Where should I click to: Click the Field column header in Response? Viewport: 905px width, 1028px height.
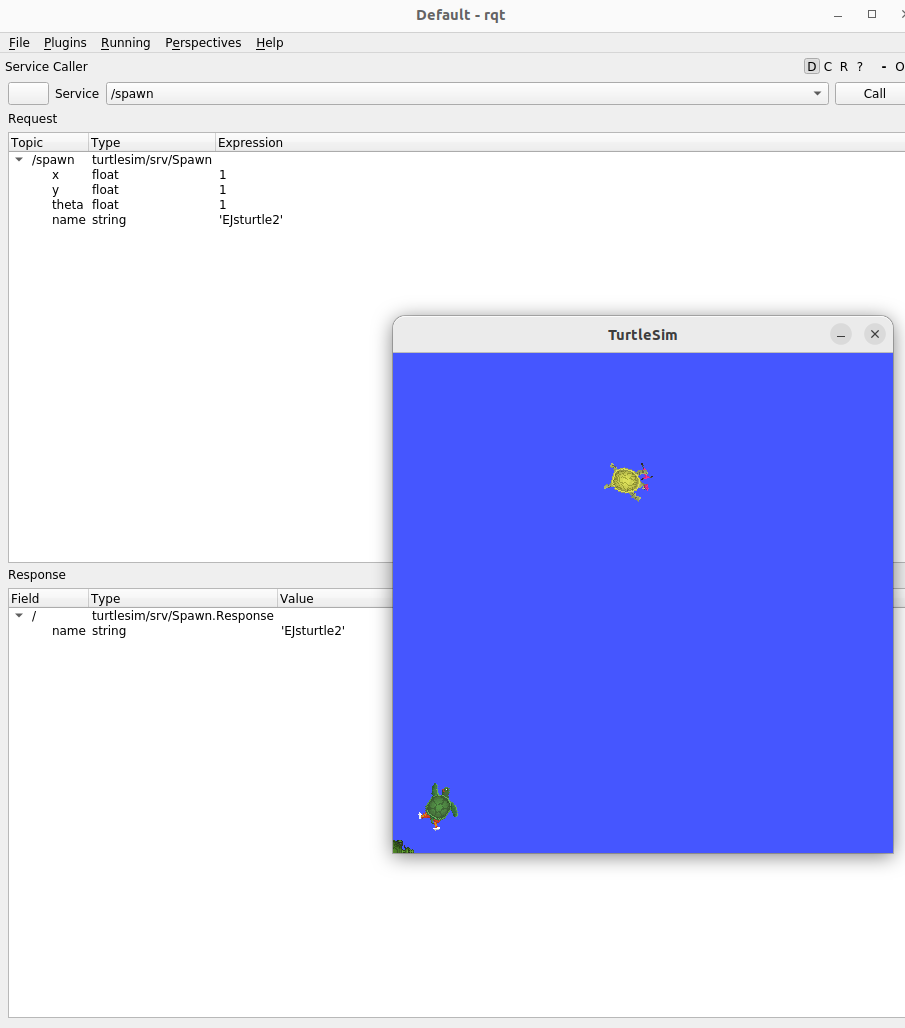49,598
